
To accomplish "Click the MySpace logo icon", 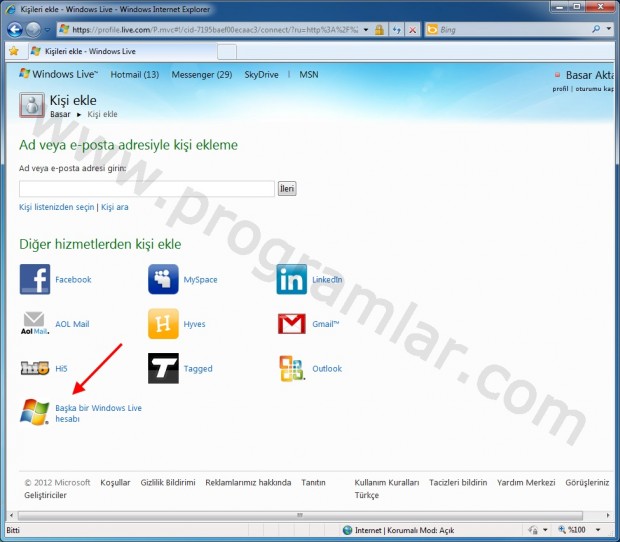I will (x=163, y=279).
